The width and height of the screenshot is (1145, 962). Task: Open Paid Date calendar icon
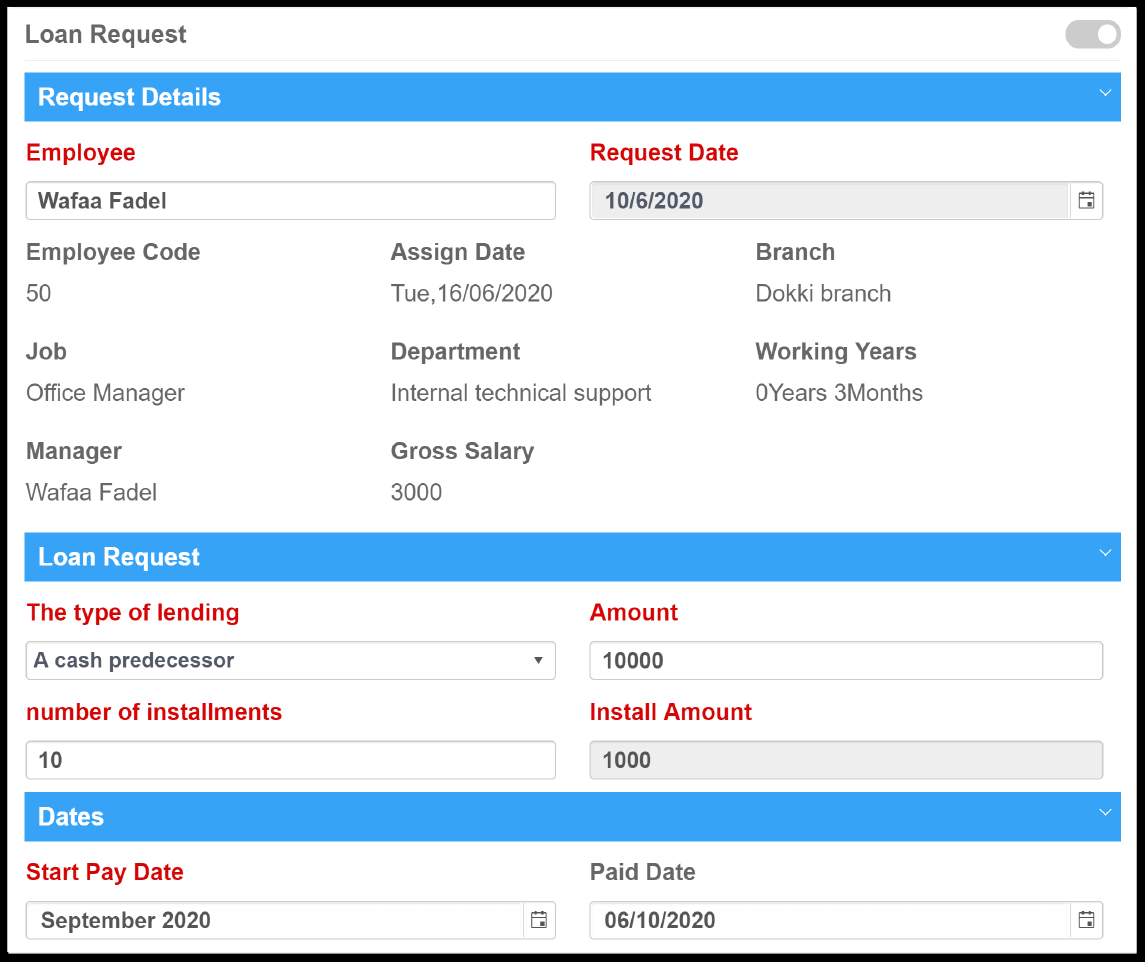coord(1086,920)
